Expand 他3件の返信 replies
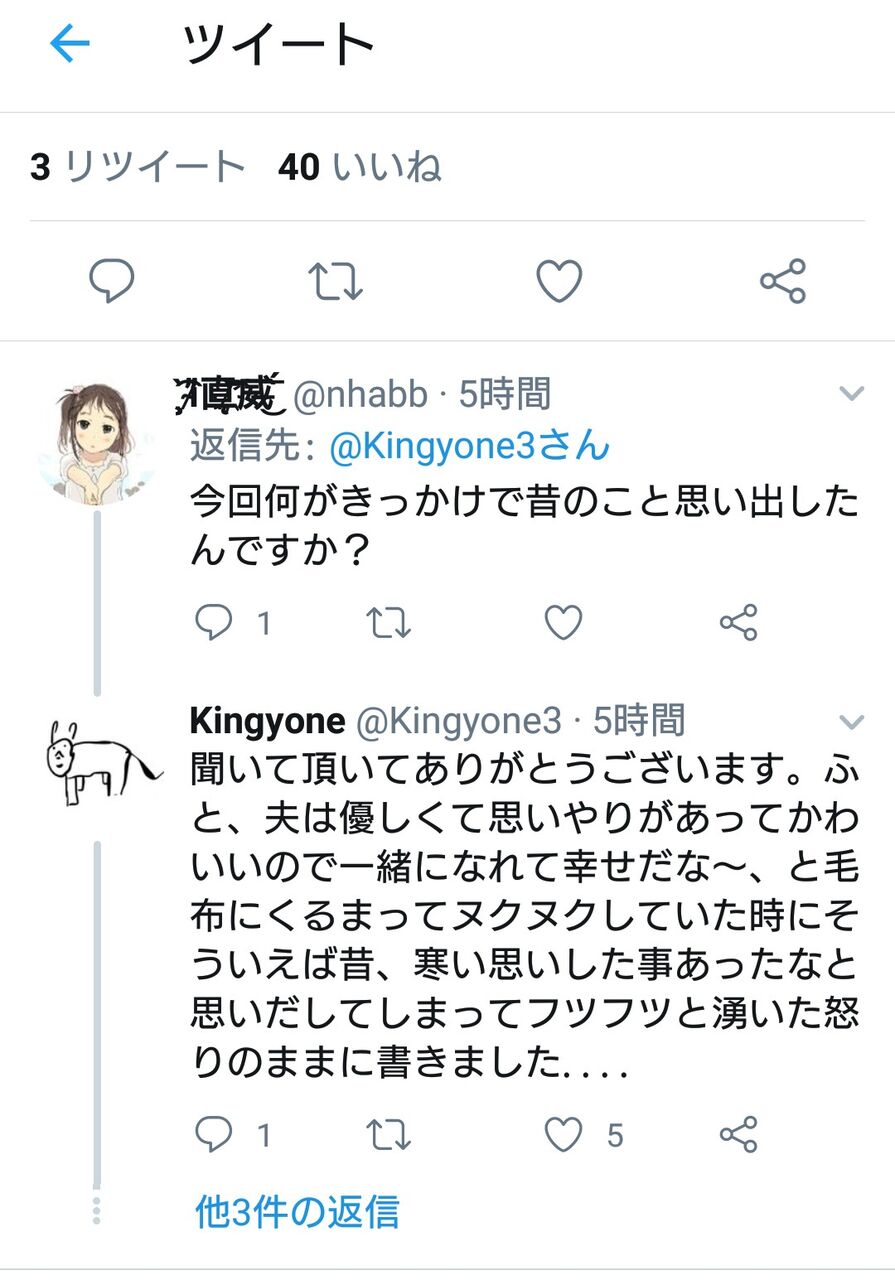This screenshot has height=1280, width=895. (x=297, y=1211)
